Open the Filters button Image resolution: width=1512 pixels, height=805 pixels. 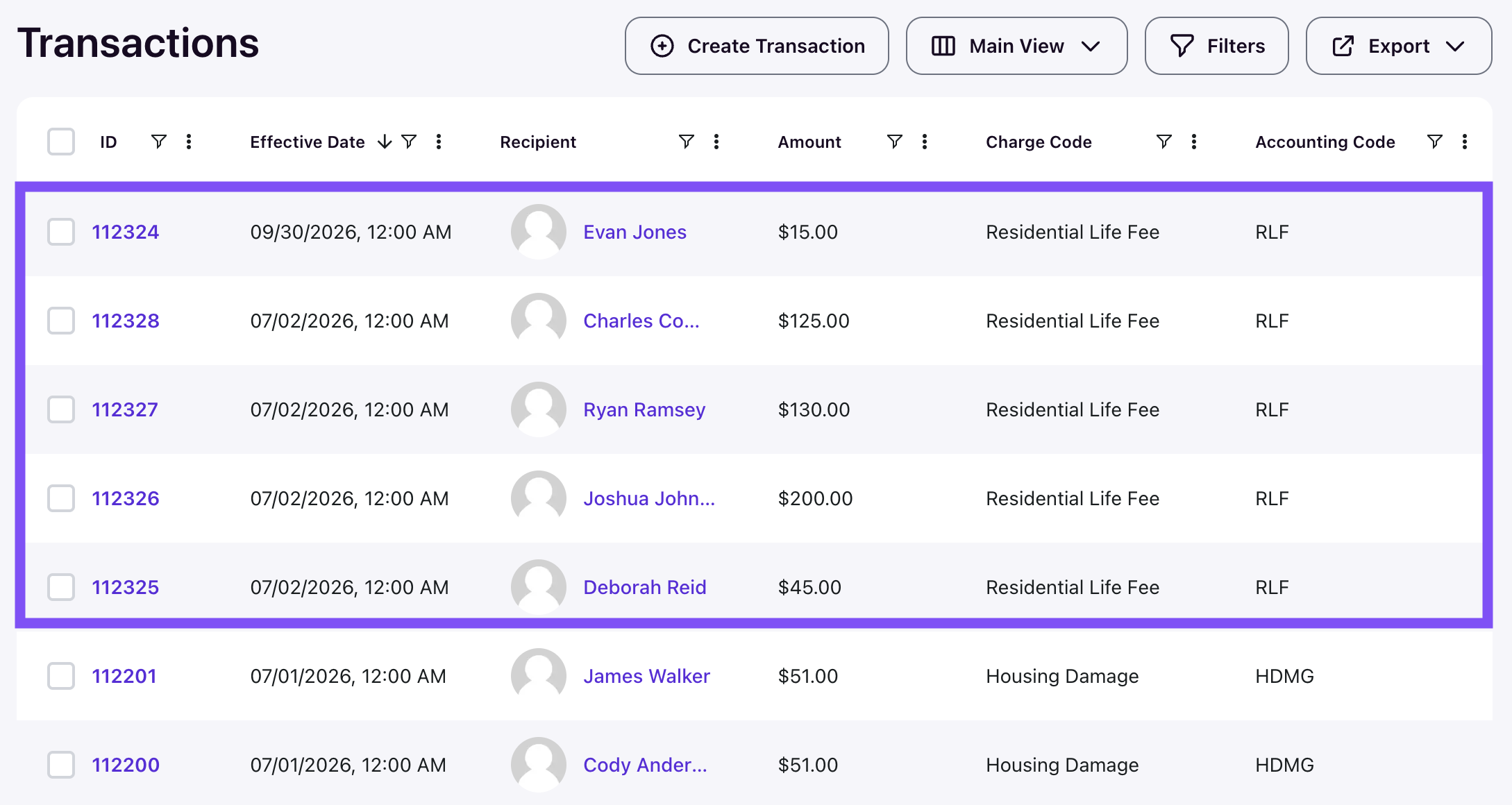pos(1217,46)
